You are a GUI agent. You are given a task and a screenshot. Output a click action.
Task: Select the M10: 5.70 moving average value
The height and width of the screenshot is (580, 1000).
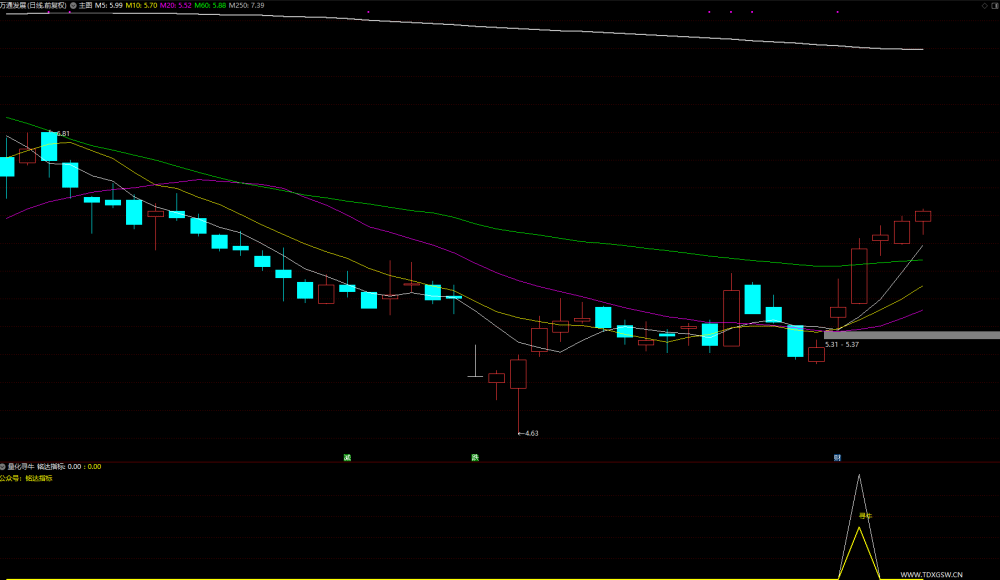pyautogui.click(x=142, y=5)
